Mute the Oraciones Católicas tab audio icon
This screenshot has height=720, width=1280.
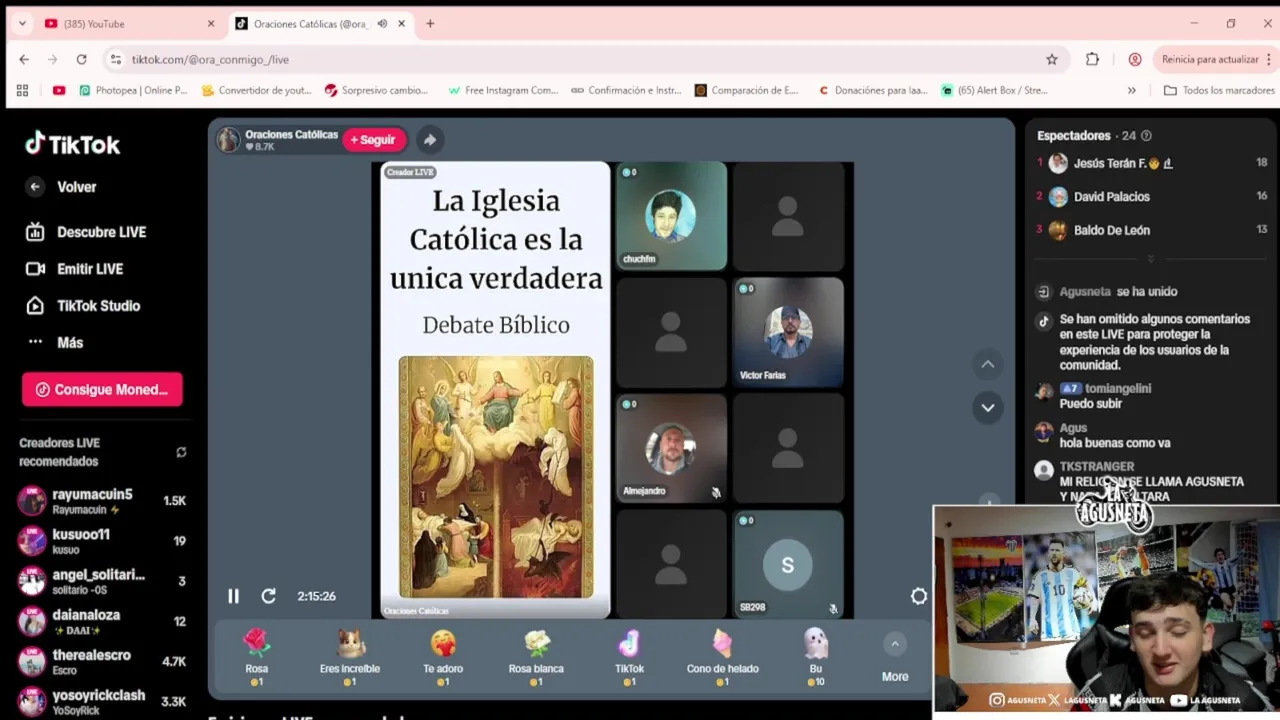coord(382,24)
